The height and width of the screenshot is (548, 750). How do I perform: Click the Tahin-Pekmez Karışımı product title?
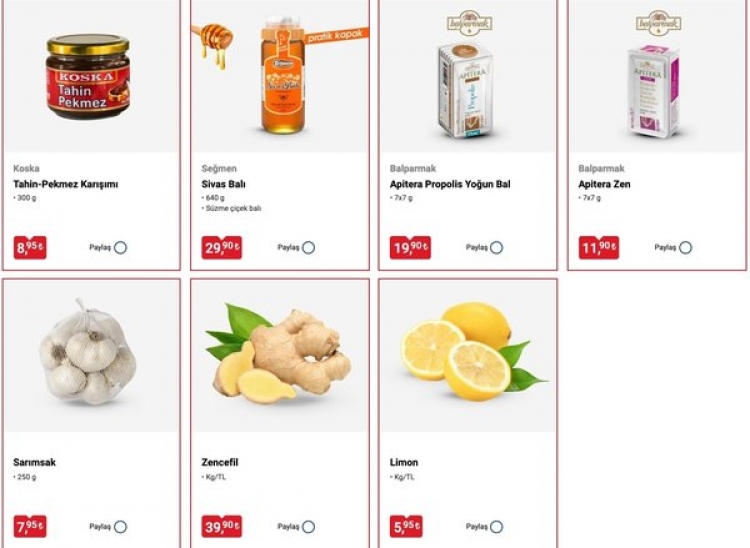tap(66, 184)
